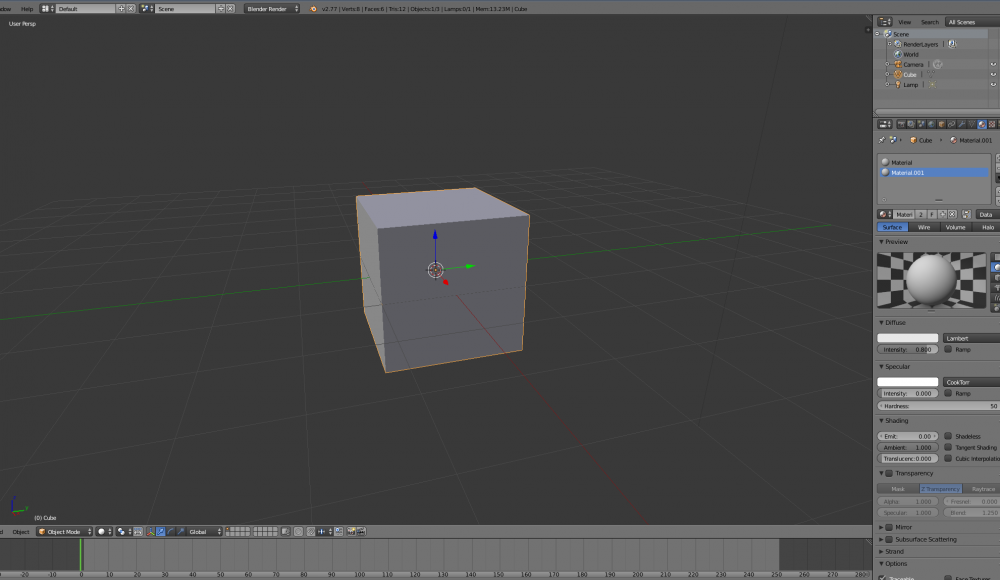Select the Mask transparency button
1000x580 pixels.
pyautogui.click(x=898, y=489)
